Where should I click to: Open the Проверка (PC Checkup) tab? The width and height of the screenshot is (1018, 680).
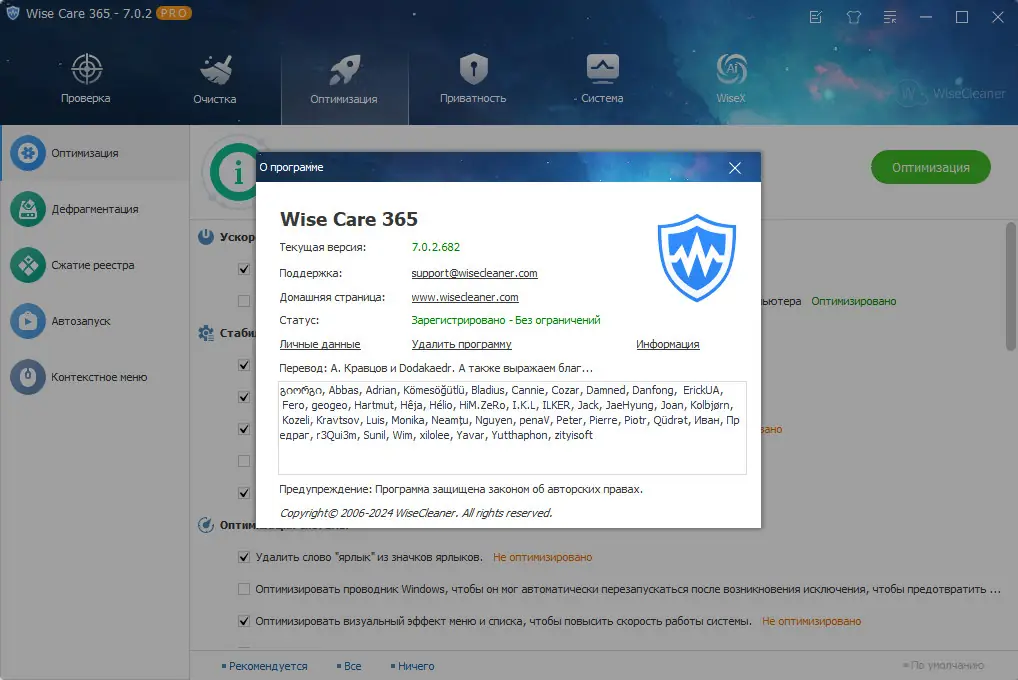[x=86, y=78]
